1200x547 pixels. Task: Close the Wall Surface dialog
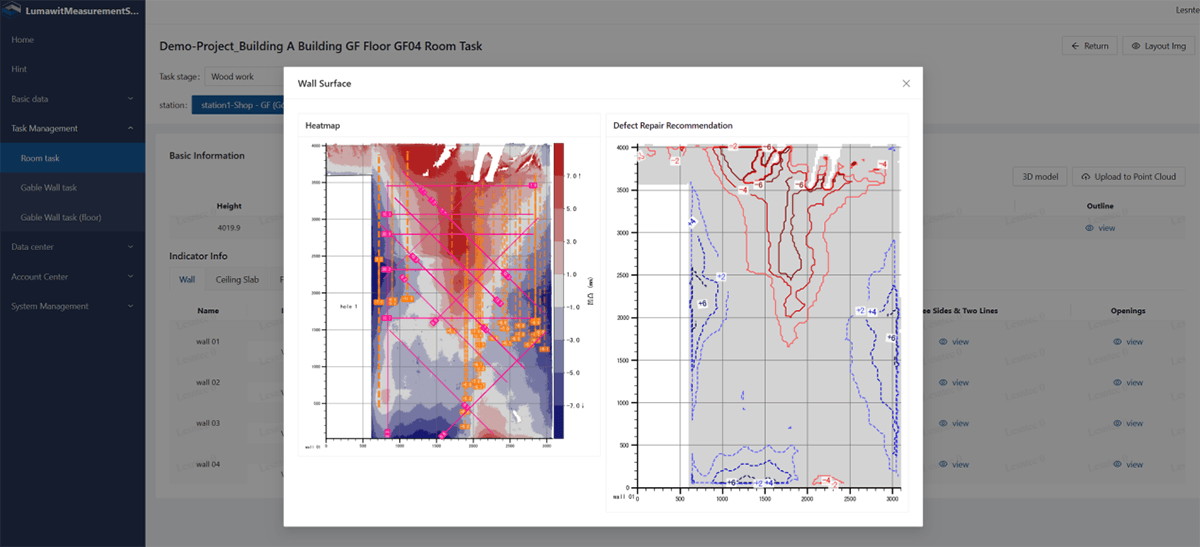906,83
